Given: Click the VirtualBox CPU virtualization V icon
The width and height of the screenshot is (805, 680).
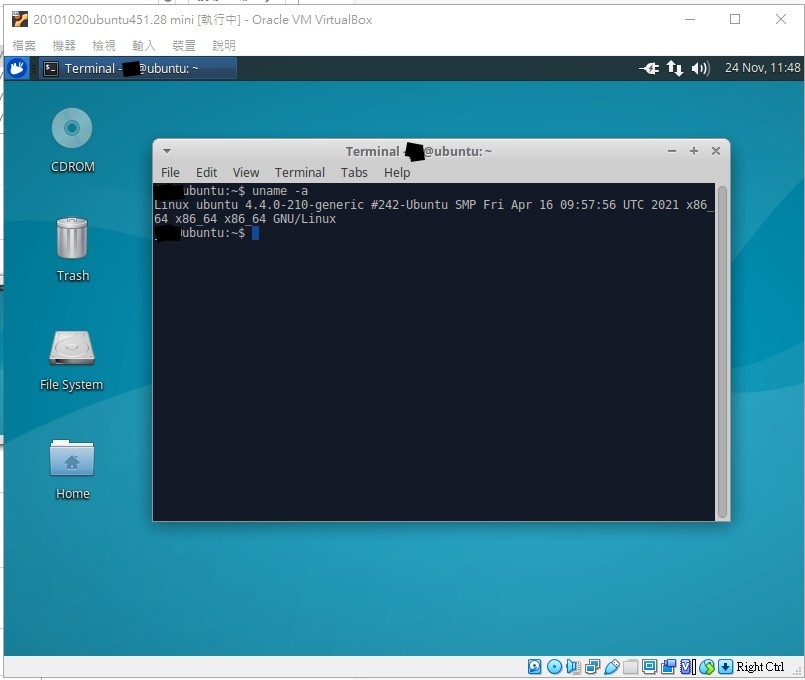Looking at the screenshot, I should (686, 667).
